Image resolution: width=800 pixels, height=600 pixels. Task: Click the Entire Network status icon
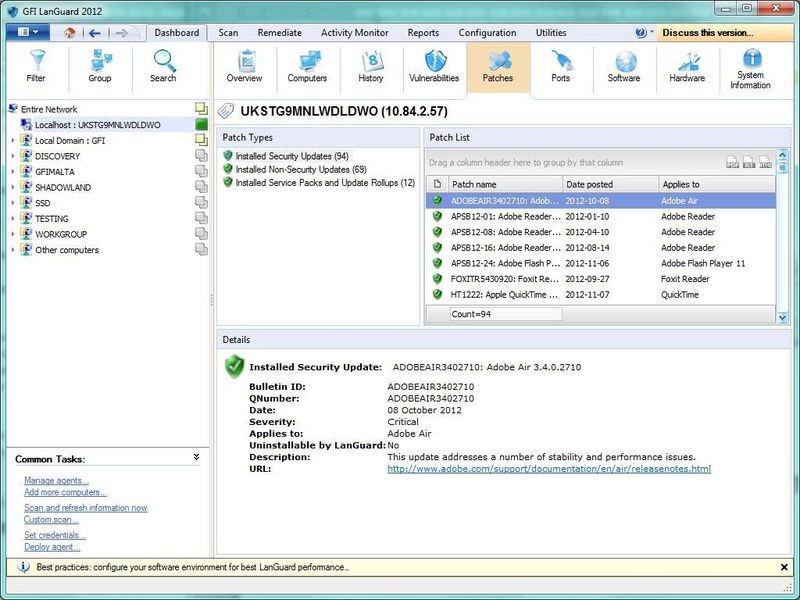click(202, 108)
